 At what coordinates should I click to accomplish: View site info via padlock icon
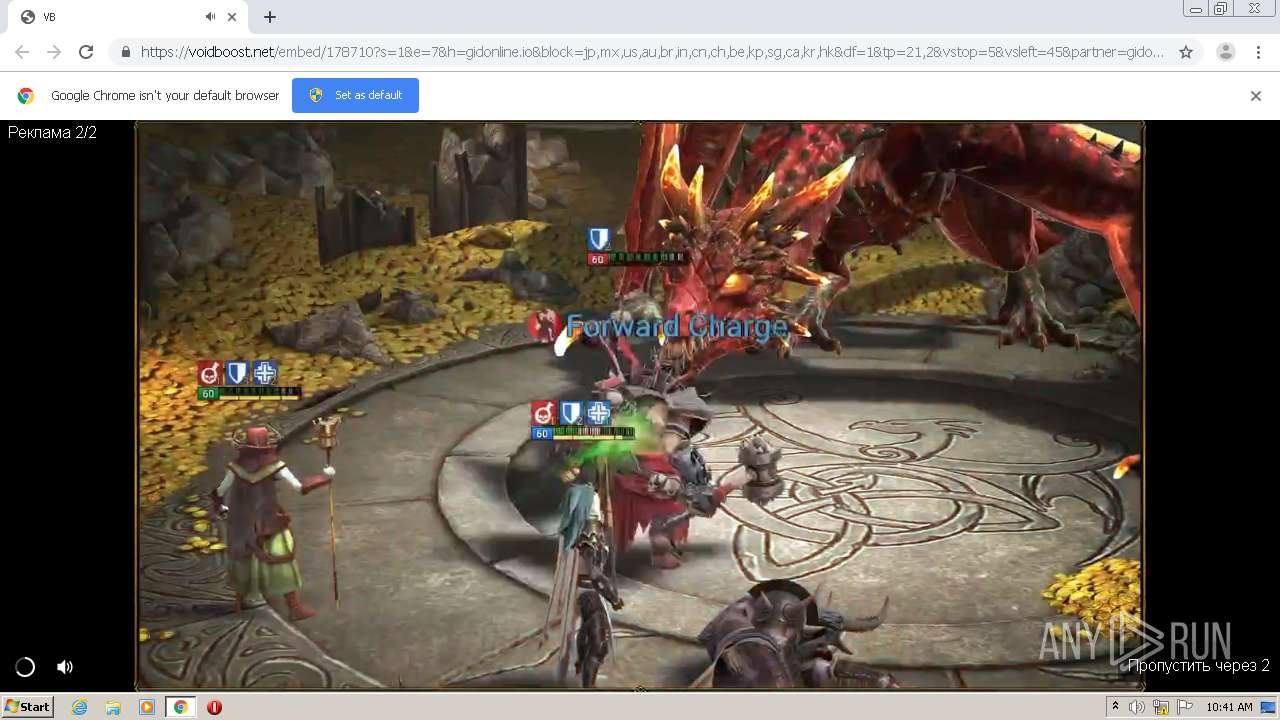tap(125, 52)
